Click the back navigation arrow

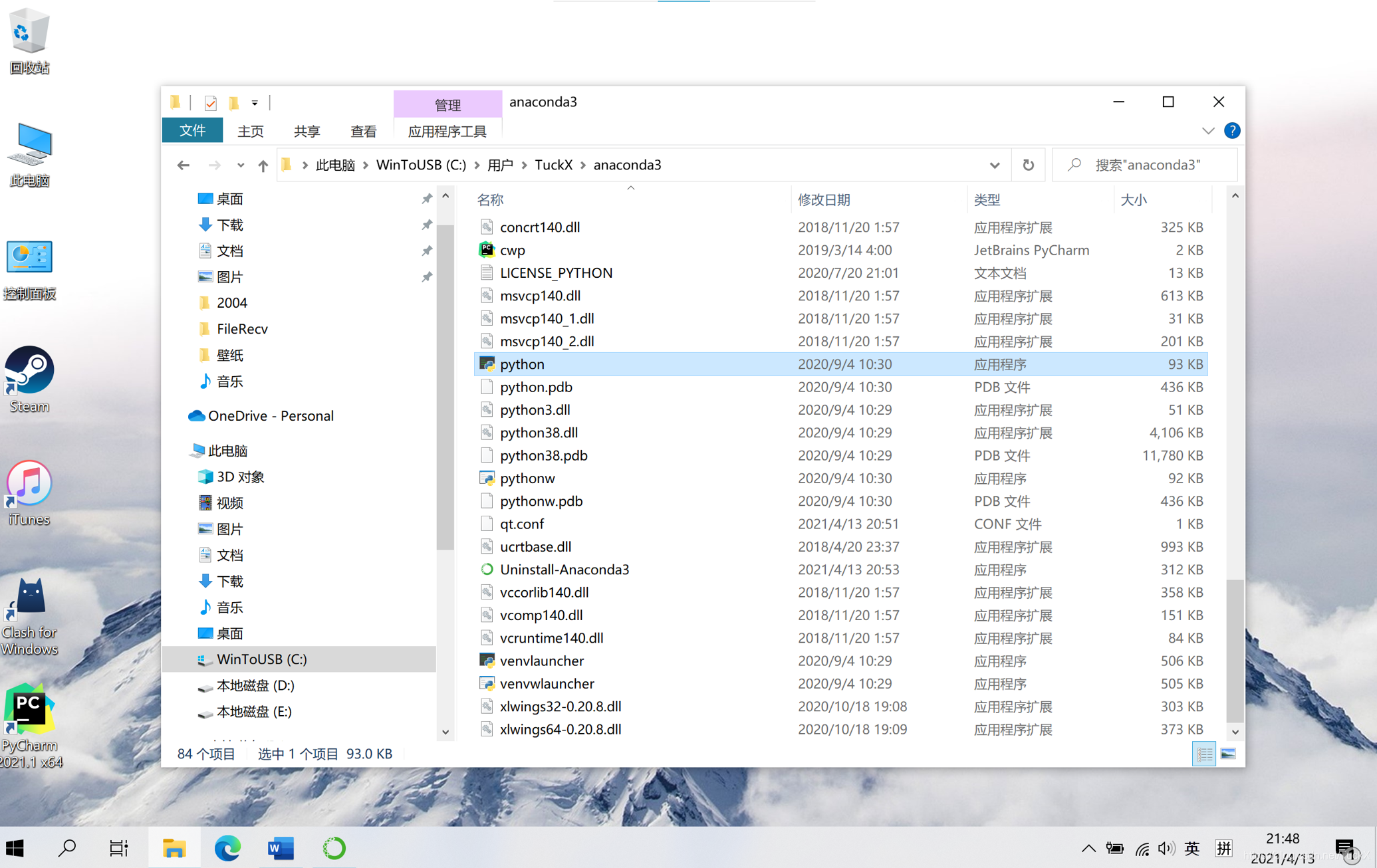[x=184, y=165]
